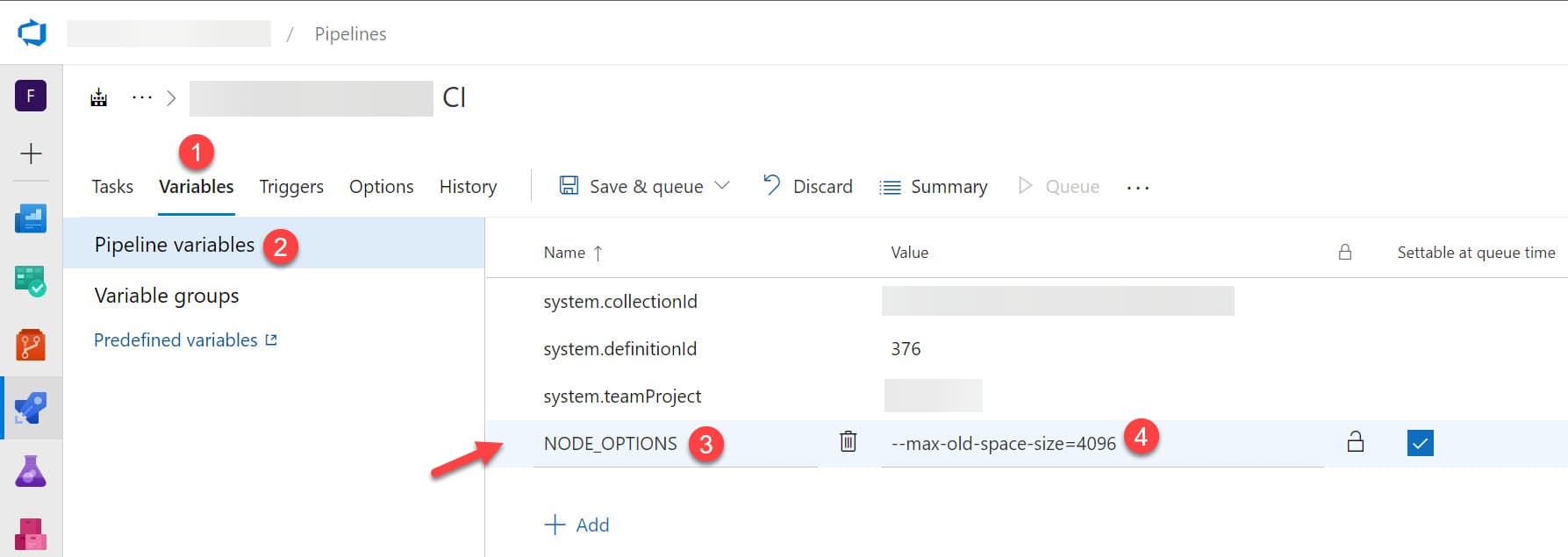Viewport: 1568px width, 557px height.
Task: Open project F avatar icon
Action: click(x=31, y=96)
